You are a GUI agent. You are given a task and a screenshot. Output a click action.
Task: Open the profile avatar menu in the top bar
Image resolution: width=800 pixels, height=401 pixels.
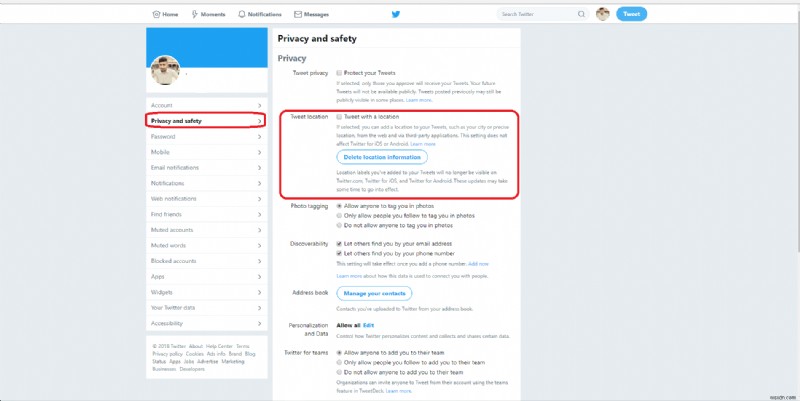tap(603, 14)
